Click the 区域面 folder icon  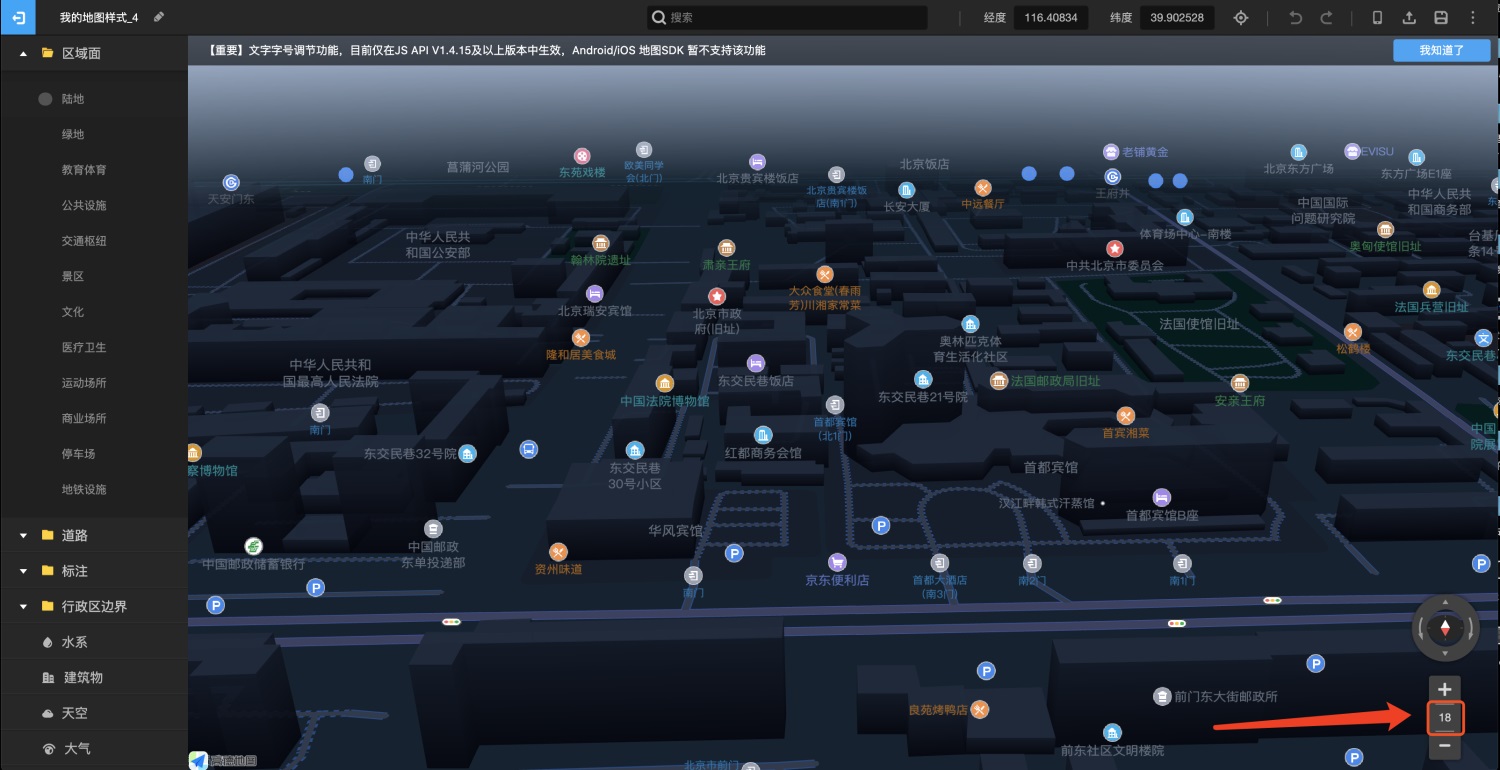[x=47, y=53]
